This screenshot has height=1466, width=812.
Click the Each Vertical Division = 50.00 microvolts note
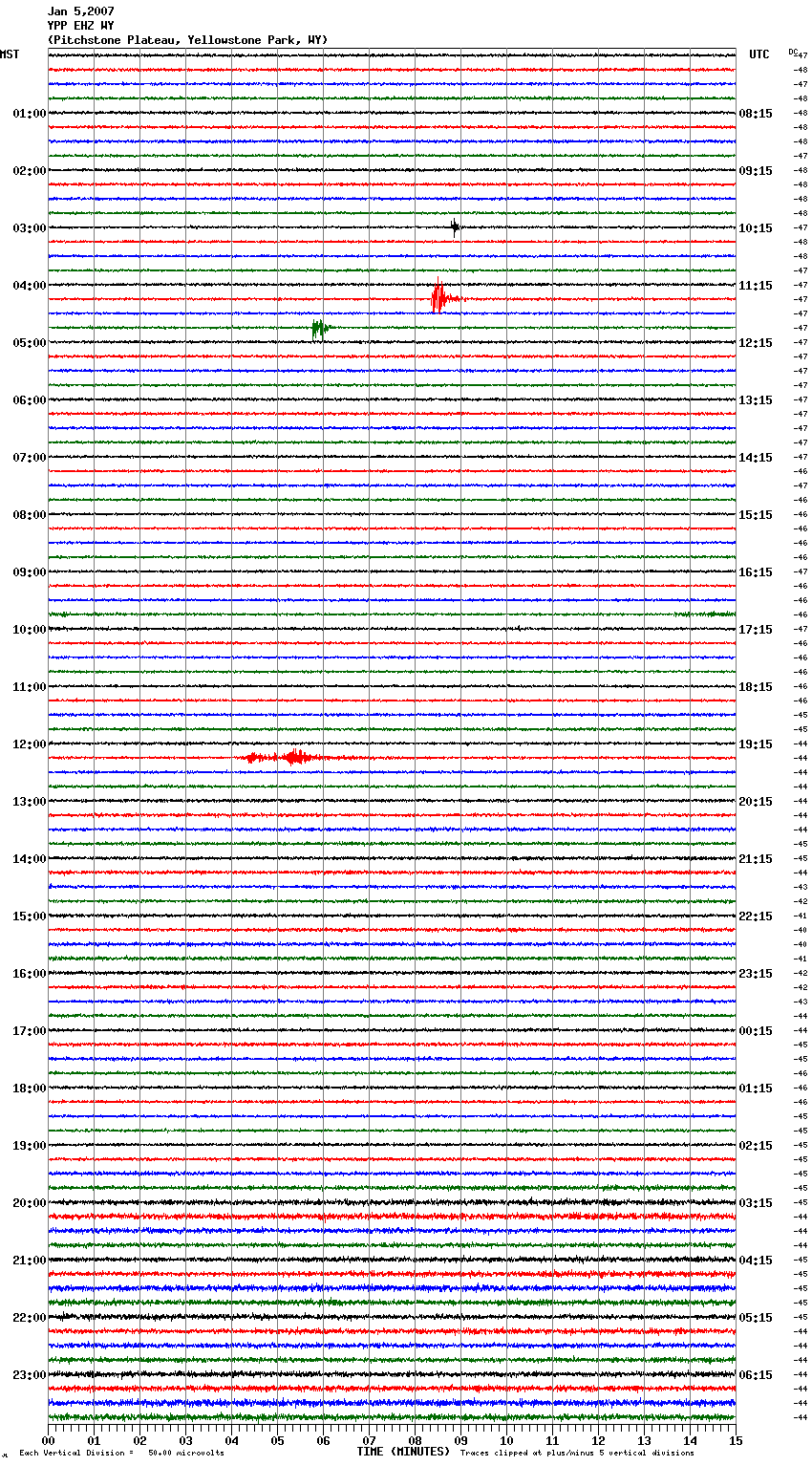click(x=121, y=1453)
